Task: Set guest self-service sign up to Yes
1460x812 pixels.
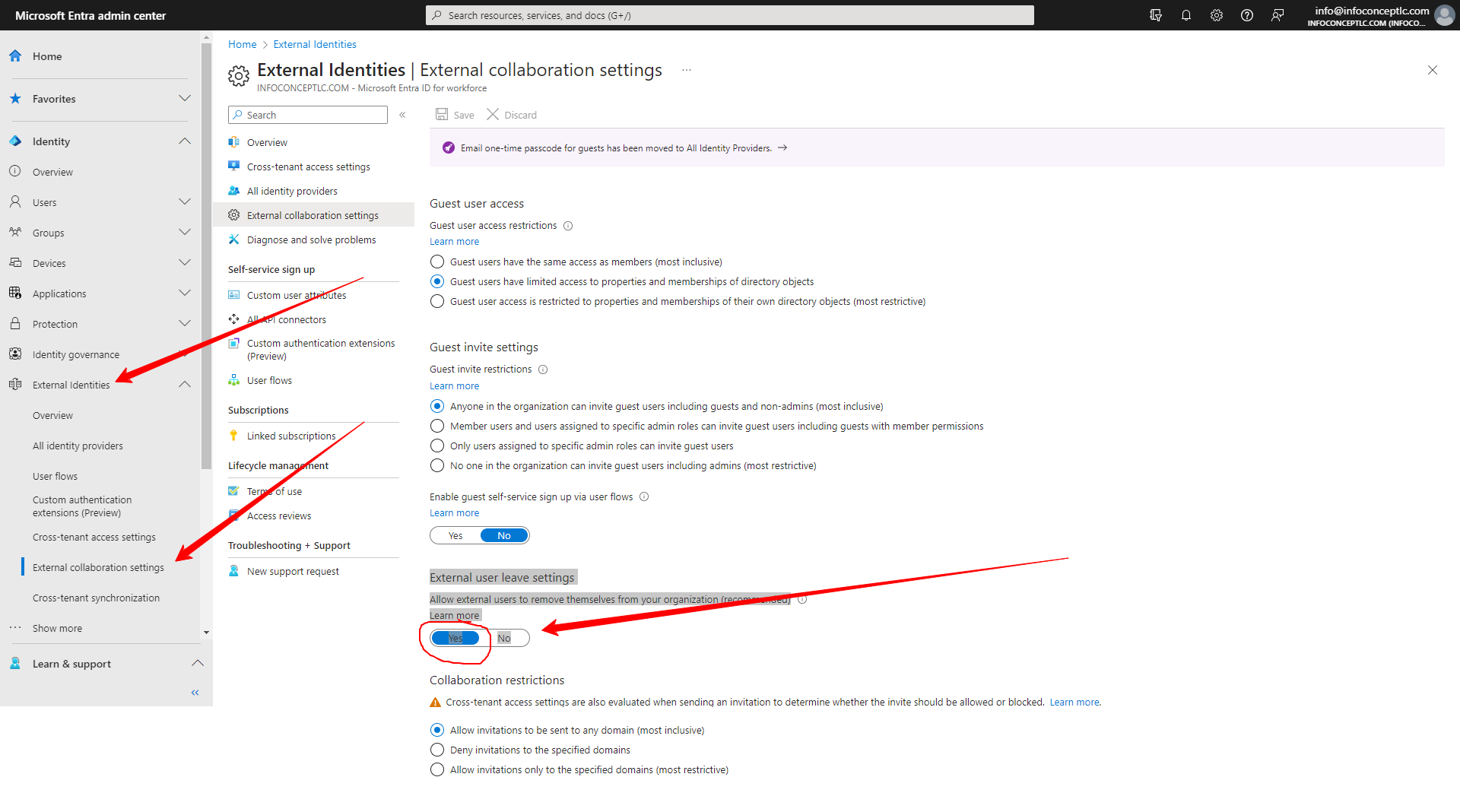Action: (x=455, y=535)
